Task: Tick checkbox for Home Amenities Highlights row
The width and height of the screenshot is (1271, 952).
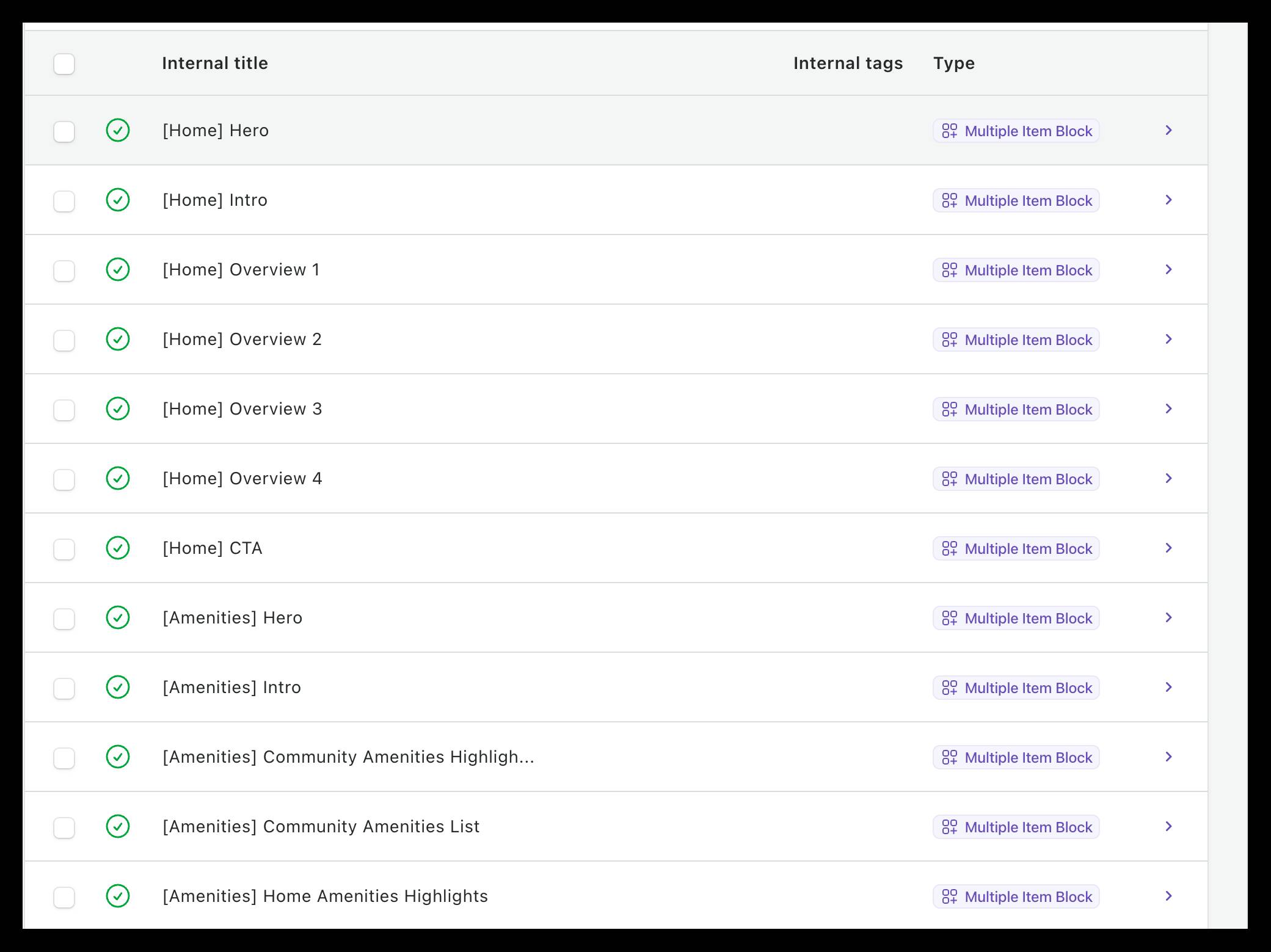Action: tap(64, 897)
